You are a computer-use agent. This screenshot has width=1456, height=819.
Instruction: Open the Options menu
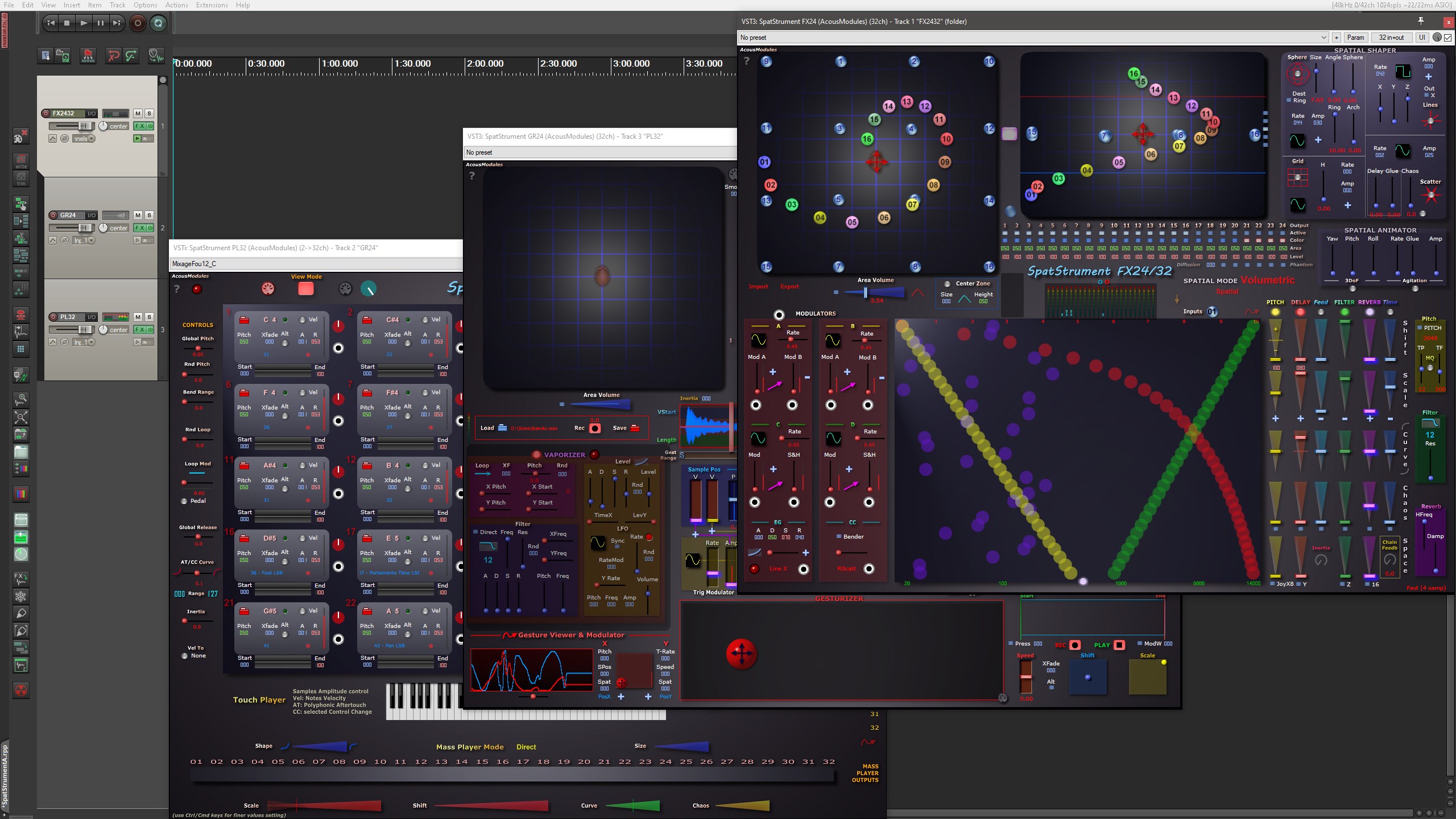point(146,5)
